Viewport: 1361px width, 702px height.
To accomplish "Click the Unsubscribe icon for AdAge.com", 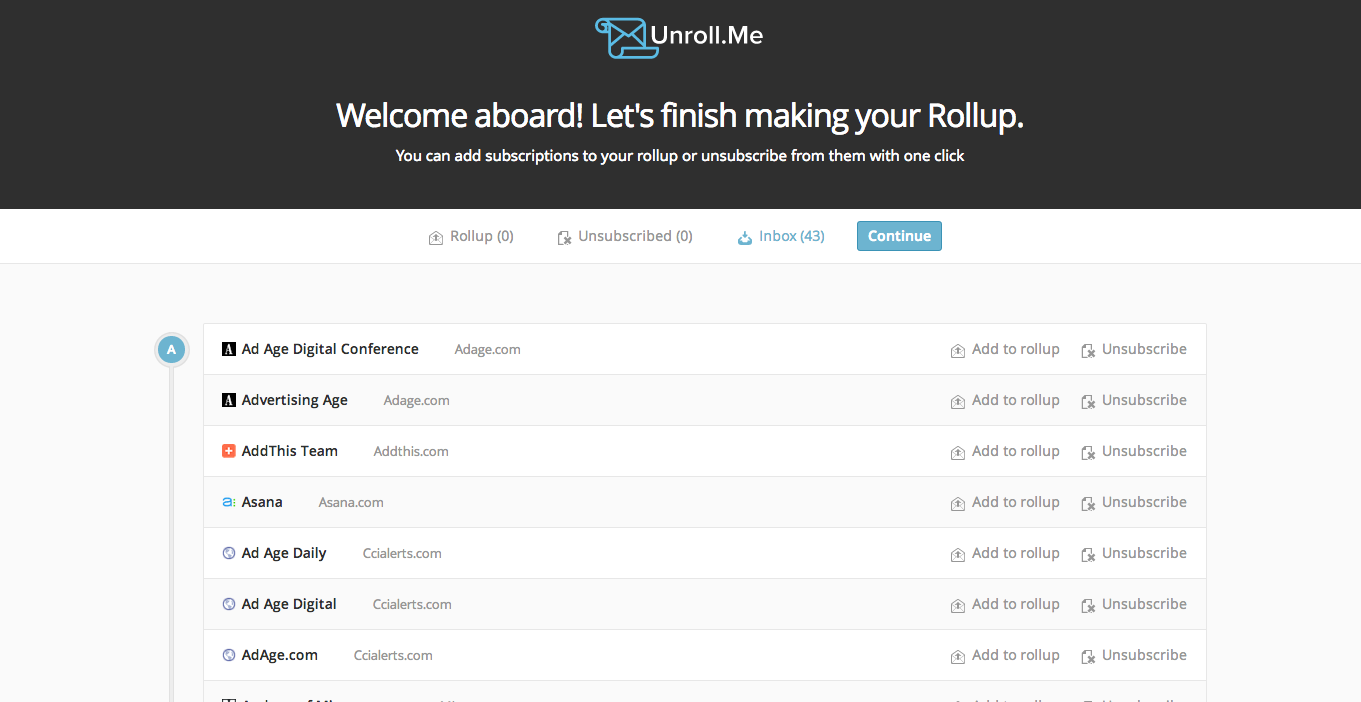I will coord(1088,657).
